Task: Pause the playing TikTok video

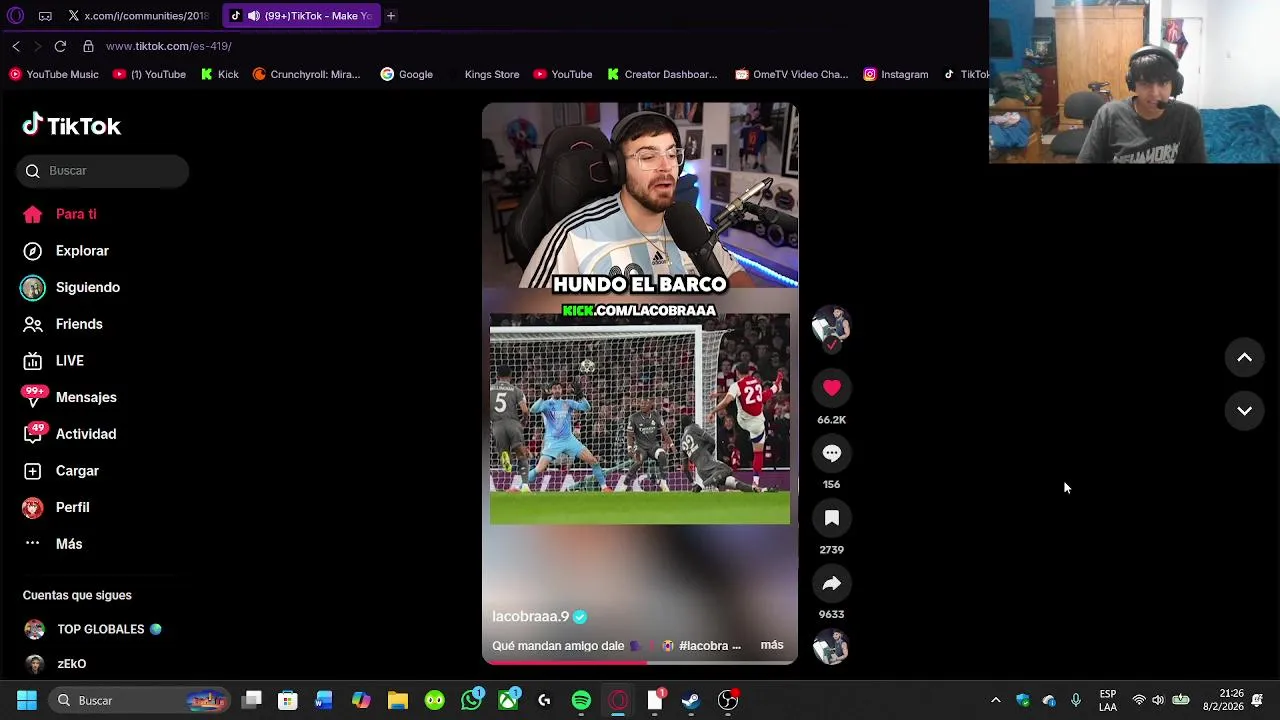Action: [x=640, y=383]
